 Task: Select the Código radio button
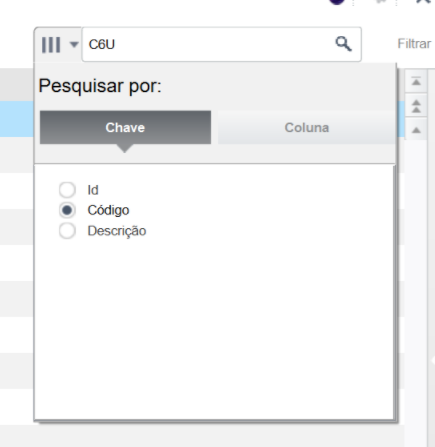pos(67,210)
